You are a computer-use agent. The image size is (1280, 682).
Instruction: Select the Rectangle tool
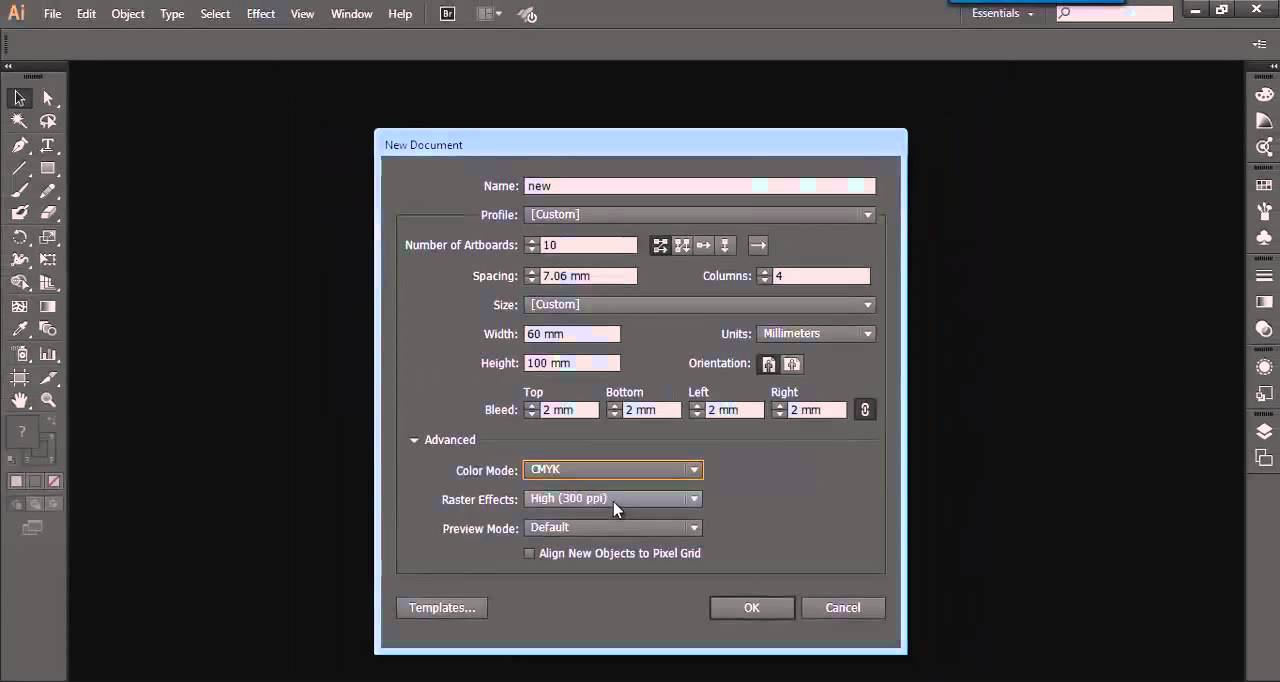pos(48,168)
